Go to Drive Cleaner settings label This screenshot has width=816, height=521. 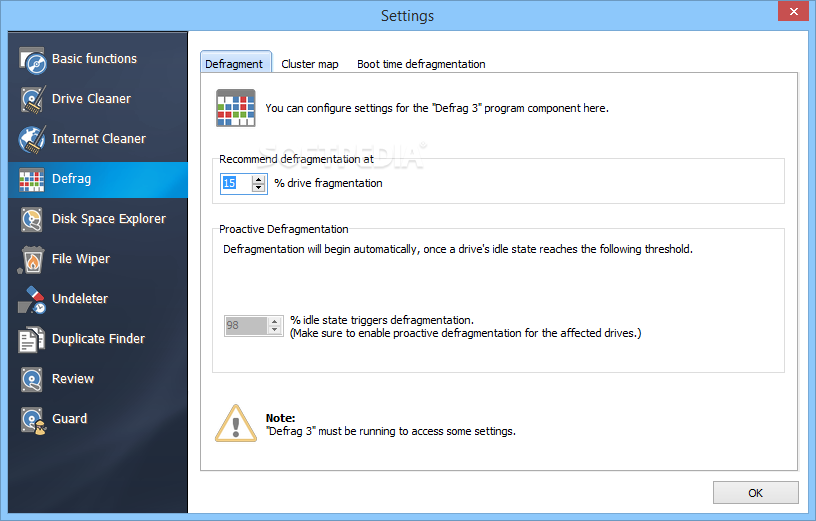91,99
